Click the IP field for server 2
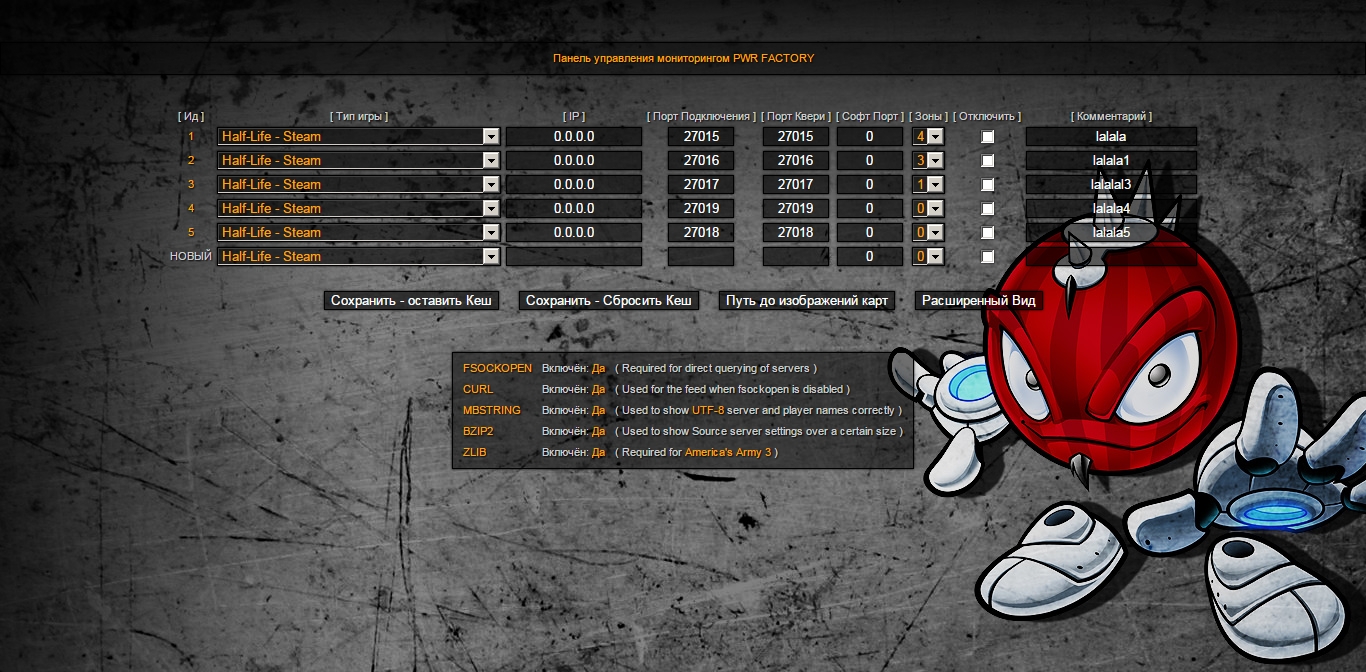Viewport: 1366px width, 672px height. [574, 161]
